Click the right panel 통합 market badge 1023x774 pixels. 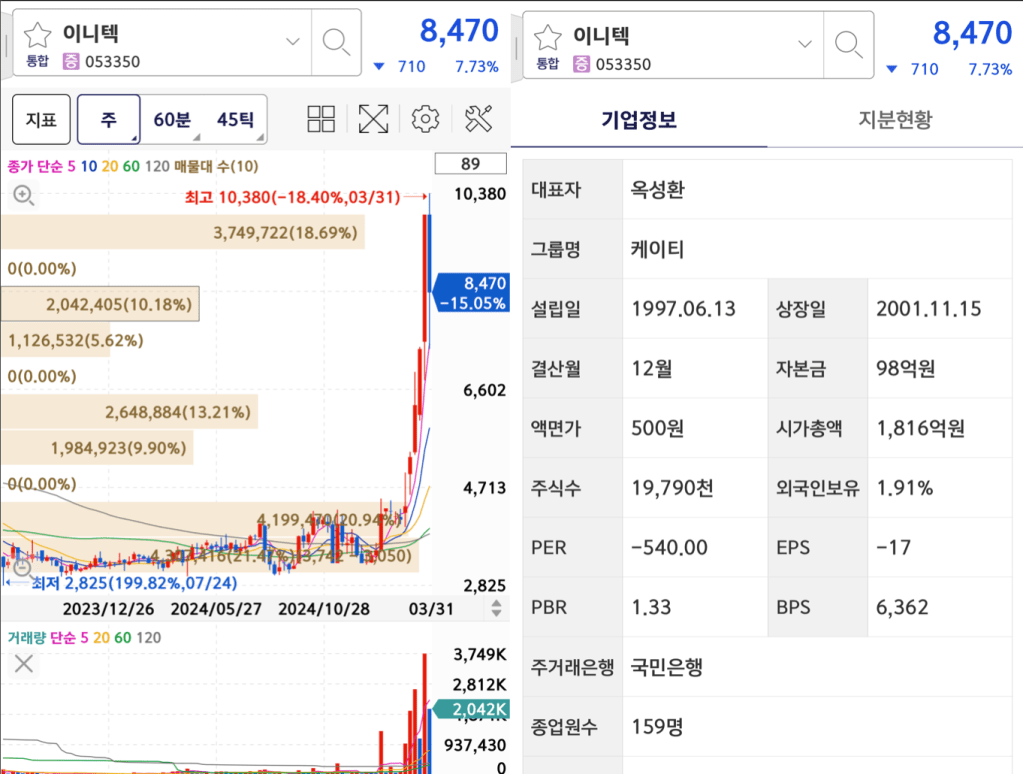pyautogui.click(x=547, y=64)
